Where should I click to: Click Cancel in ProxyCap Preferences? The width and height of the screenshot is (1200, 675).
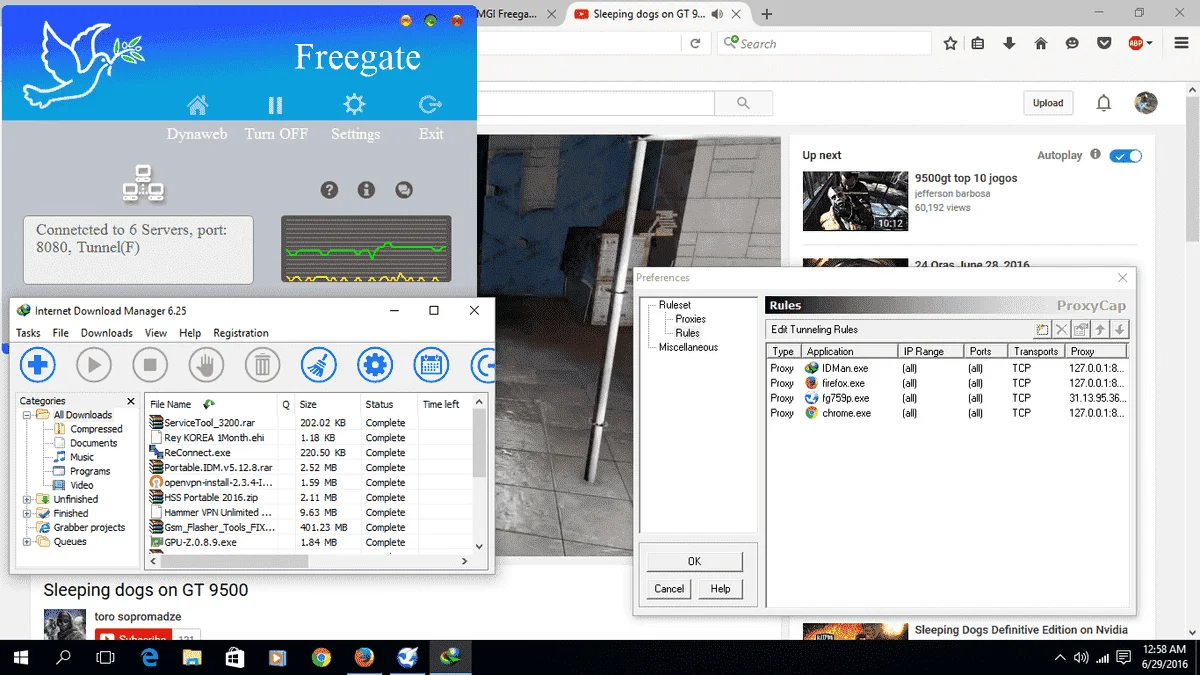pyautogui.click(x=669, y=589)
